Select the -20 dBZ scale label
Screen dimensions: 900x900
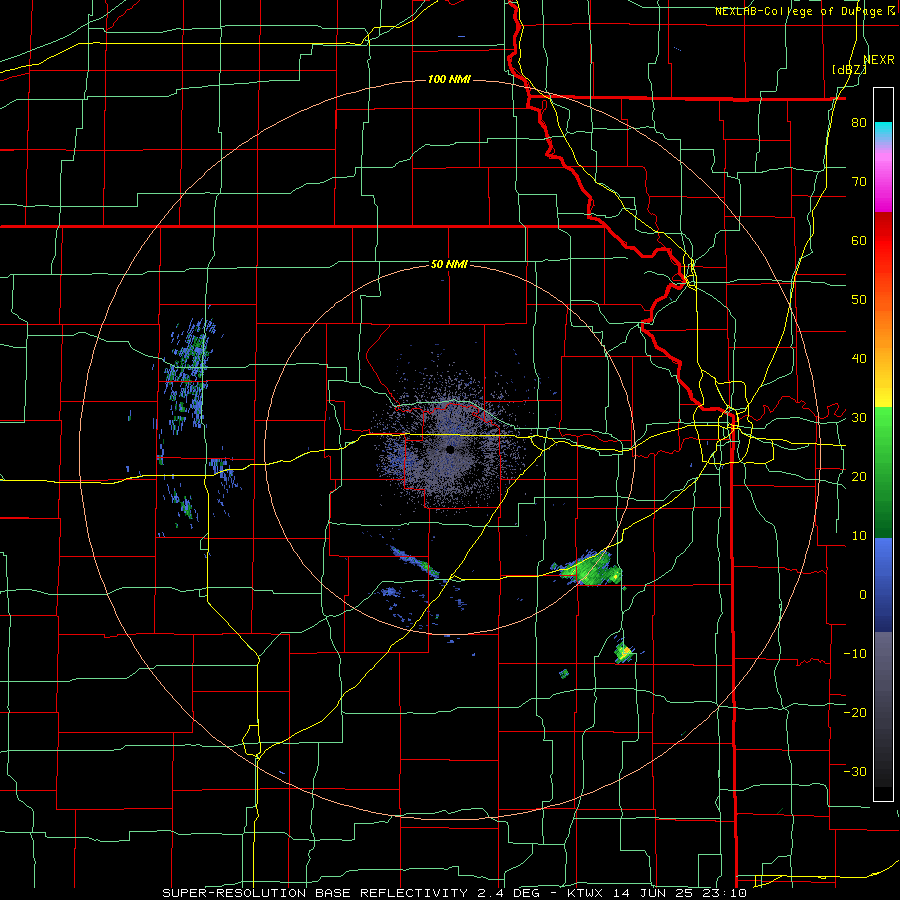[x=855, y=712]
